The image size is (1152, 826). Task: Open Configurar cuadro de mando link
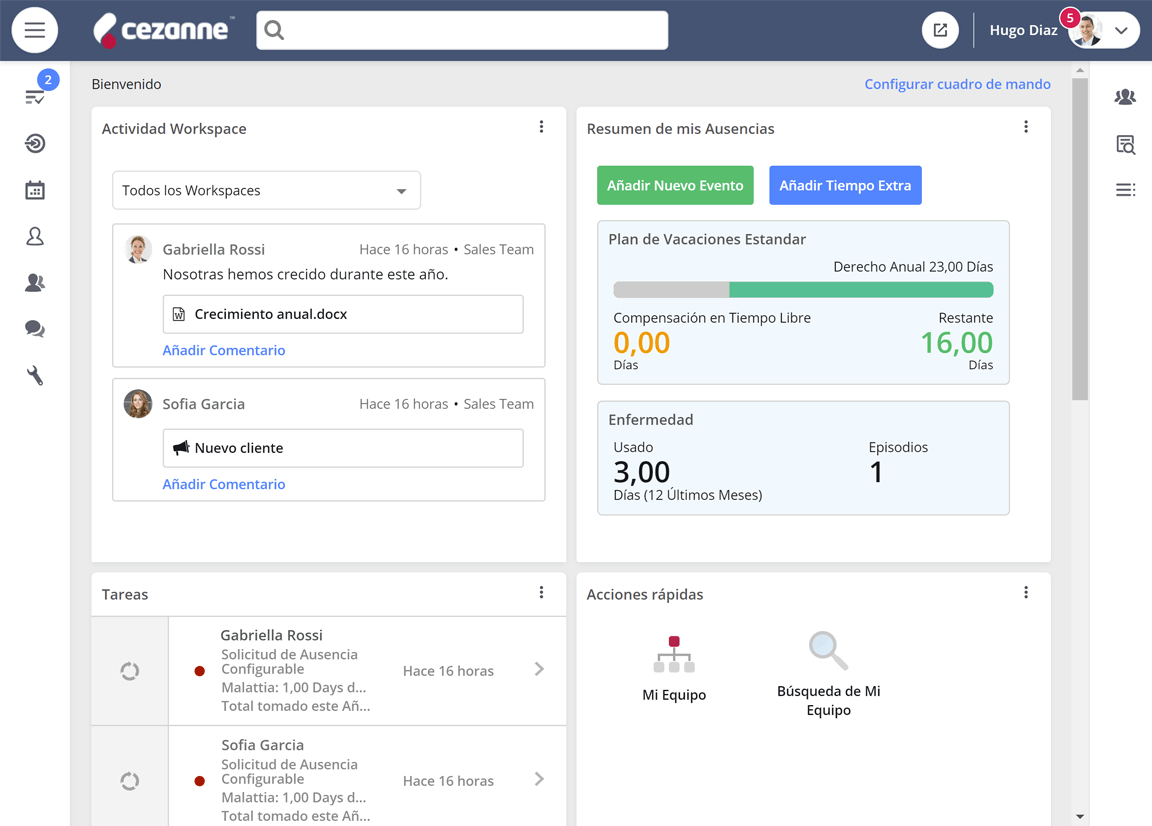[957, 84]
